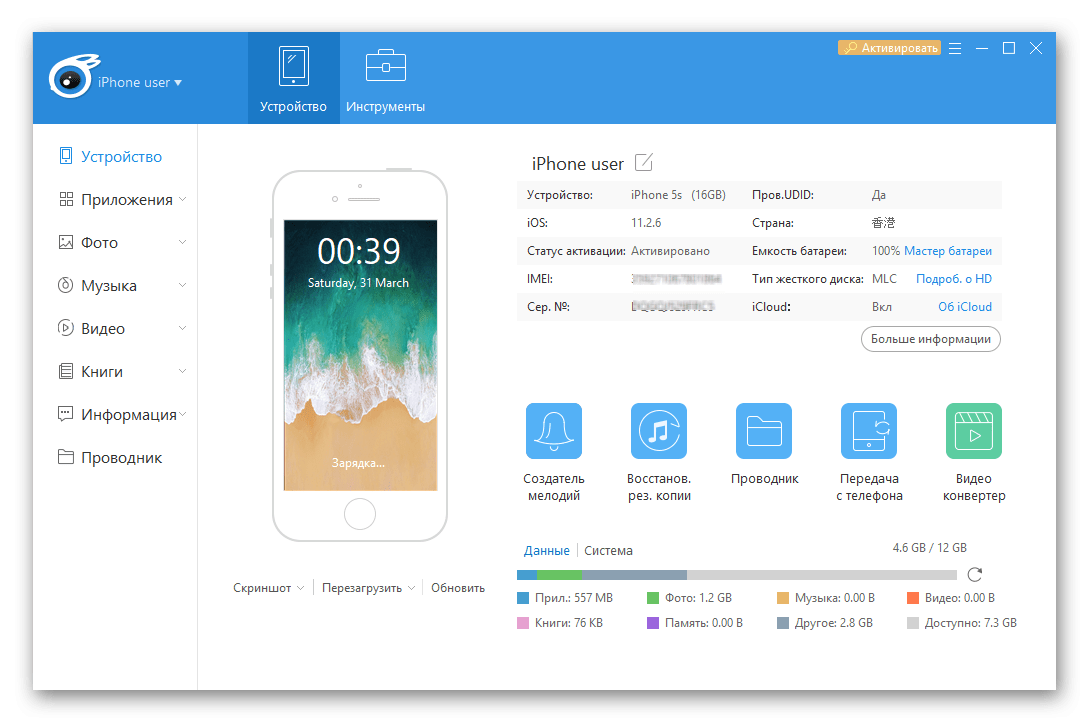
Task: Open the hamburger menu in title bar
Action: pyautogui.click(x=955, y=48)
